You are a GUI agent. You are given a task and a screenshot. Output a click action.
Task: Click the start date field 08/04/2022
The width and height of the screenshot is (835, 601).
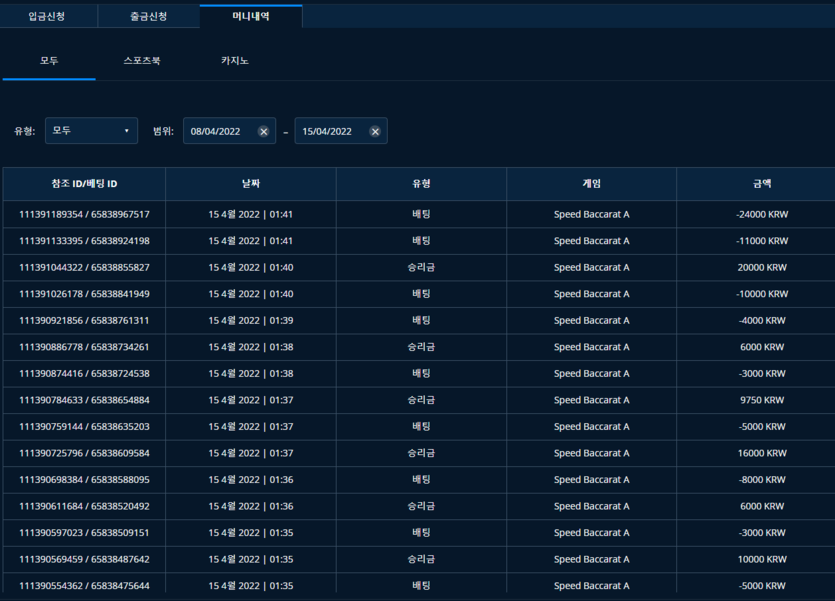230,131
